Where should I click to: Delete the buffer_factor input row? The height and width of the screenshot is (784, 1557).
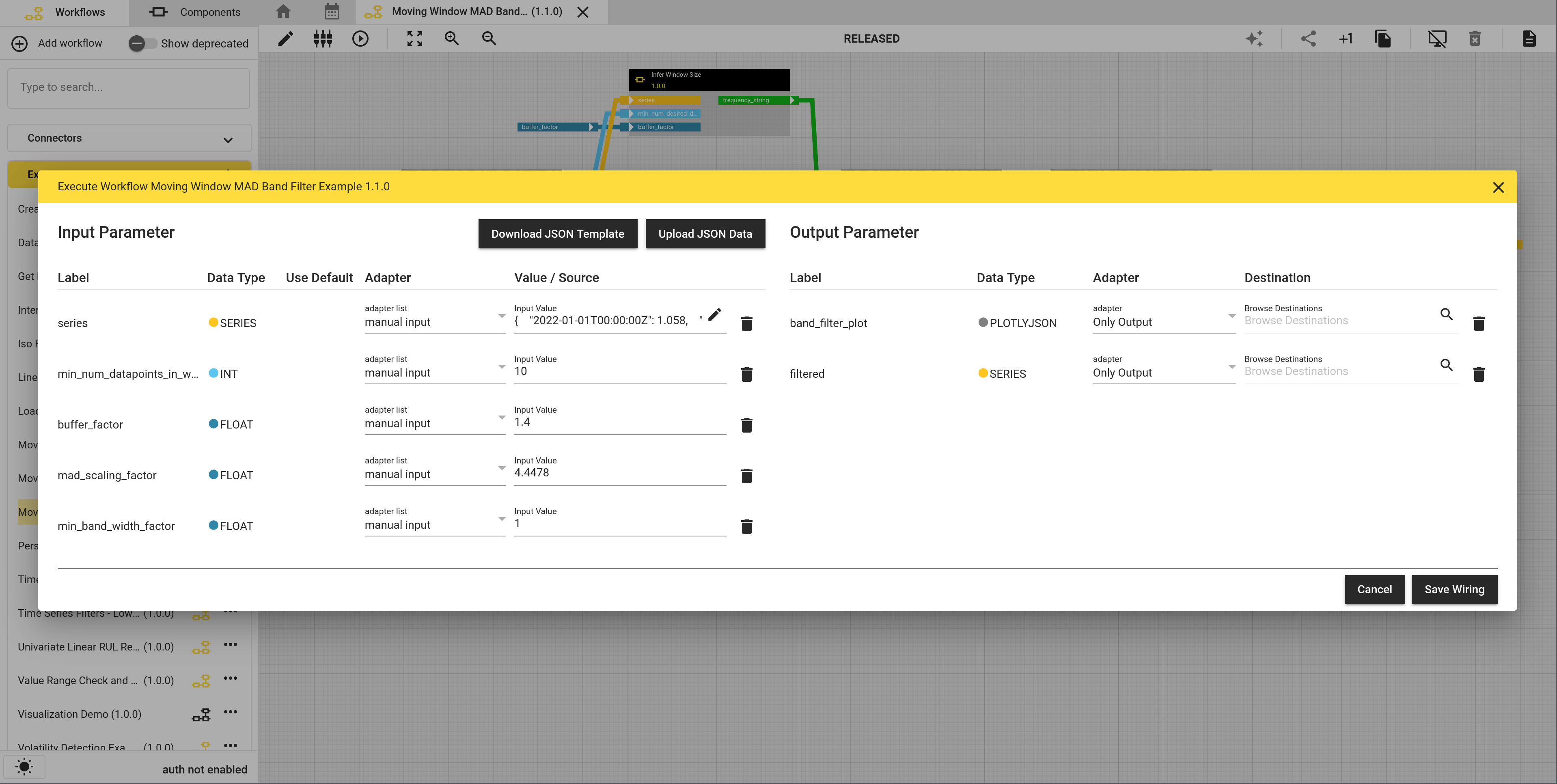tap(746, 425)
